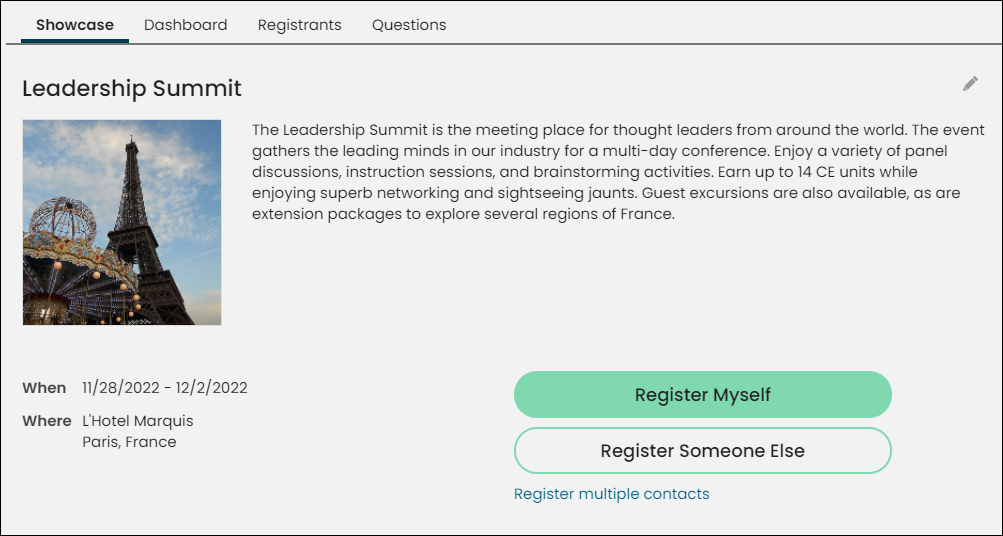This screenshot has width=1003, height=536.
Task: Click the pencil edit icon
Action: pyautogui.click(x=970, y=84)
